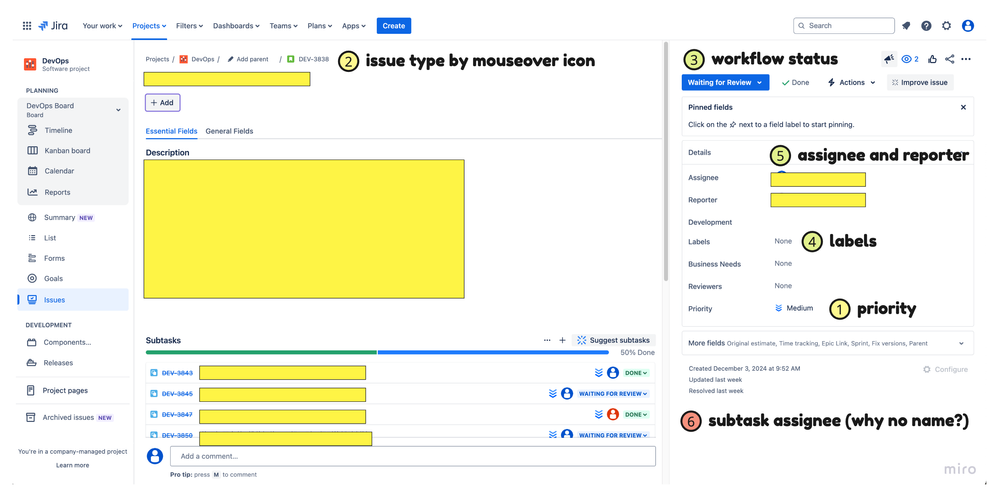Switch to the General Fields tab
Viewport: 999px width, 497px height.
click(229, 131)
